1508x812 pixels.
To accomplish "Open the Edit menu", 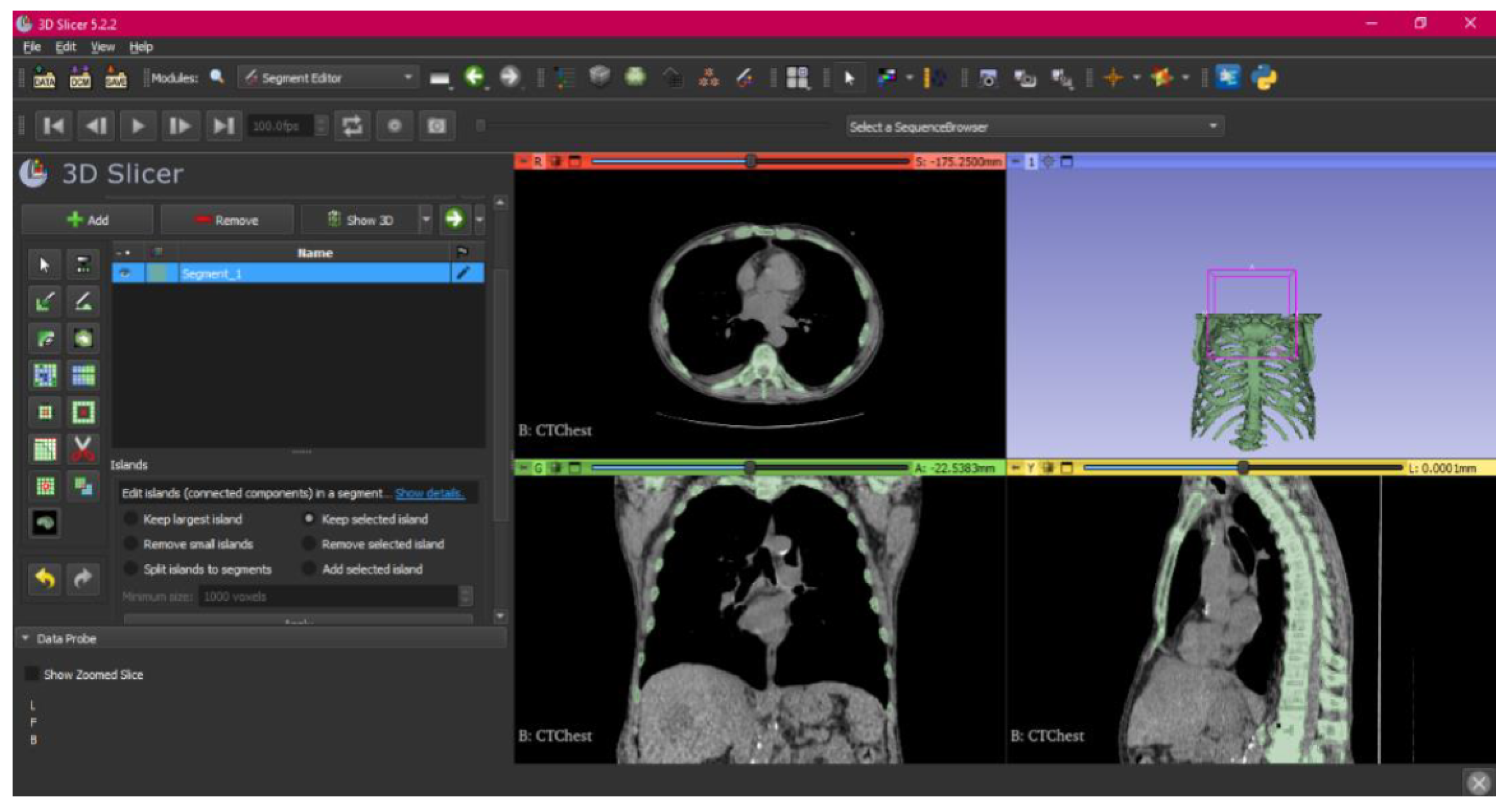I will [65, 47].
